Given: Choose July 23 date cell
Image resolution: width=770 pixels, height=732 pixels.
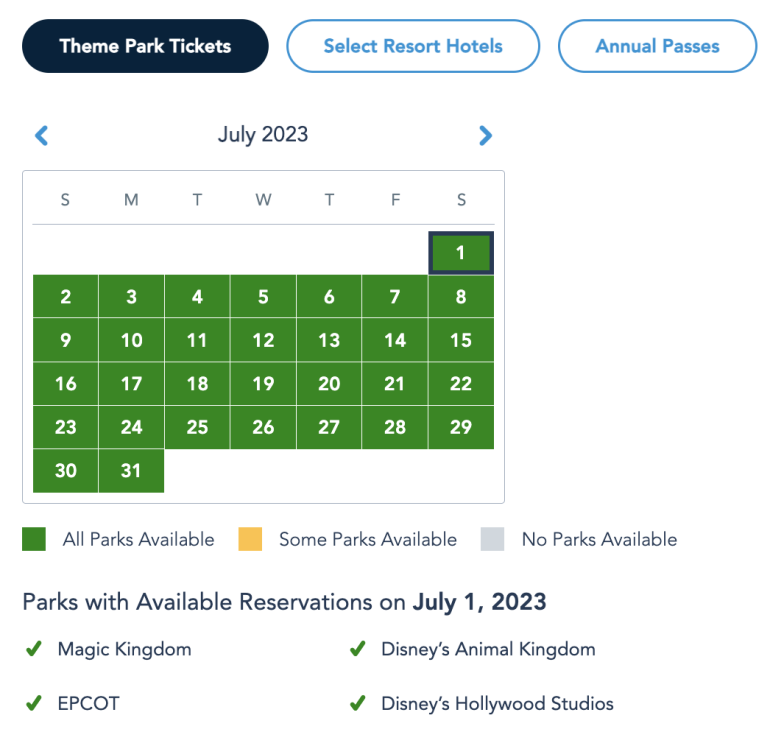Looking at the screenshot, I should pos(66,427).
